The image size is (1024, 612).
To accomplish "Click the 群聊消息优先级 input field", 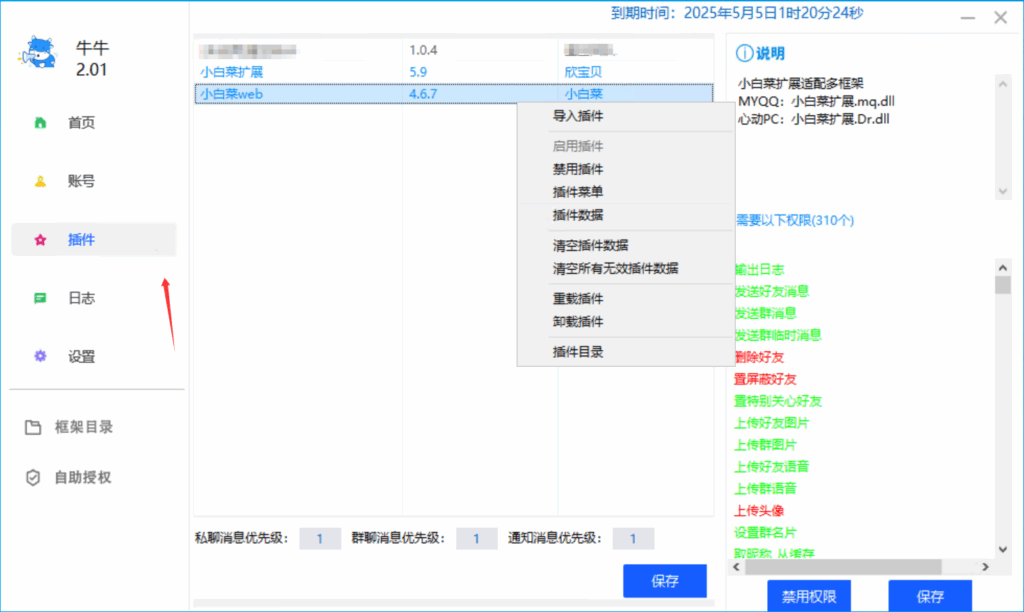I will pyautogui.click(x=477, y=539).
